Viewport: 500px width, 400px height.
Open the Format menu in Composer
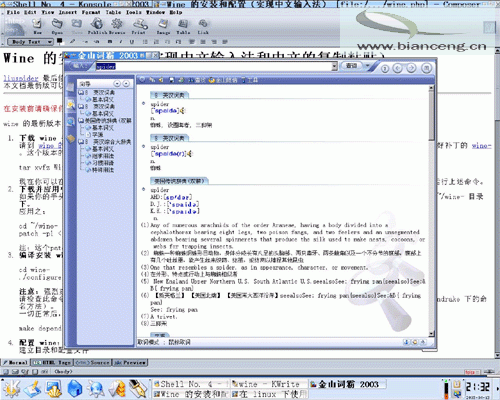(91, 12)
